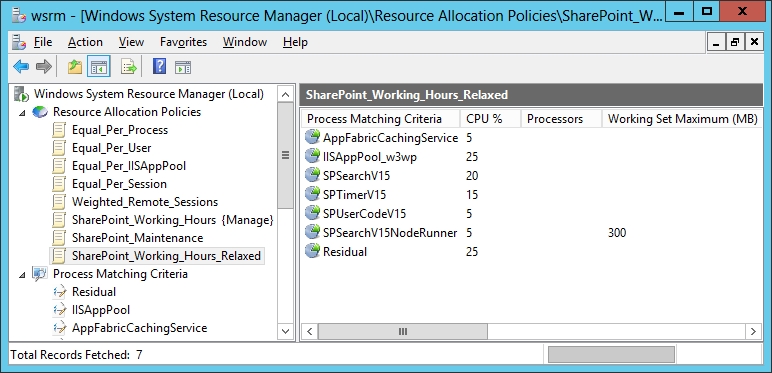The image size is (772, 373).
Task: Collapse the Resource Allocation Policies node
Action: pyautogui.click(x=22, y=113)
